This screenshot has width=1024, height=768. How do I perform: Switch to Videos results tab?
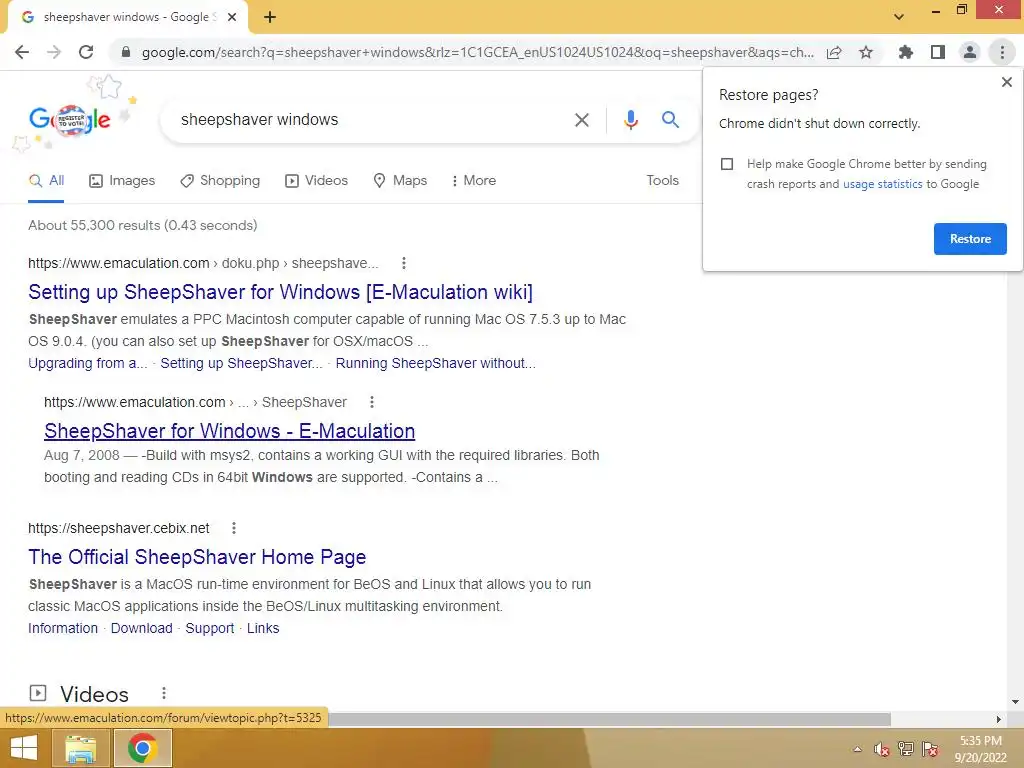click(x=317, y=180)
